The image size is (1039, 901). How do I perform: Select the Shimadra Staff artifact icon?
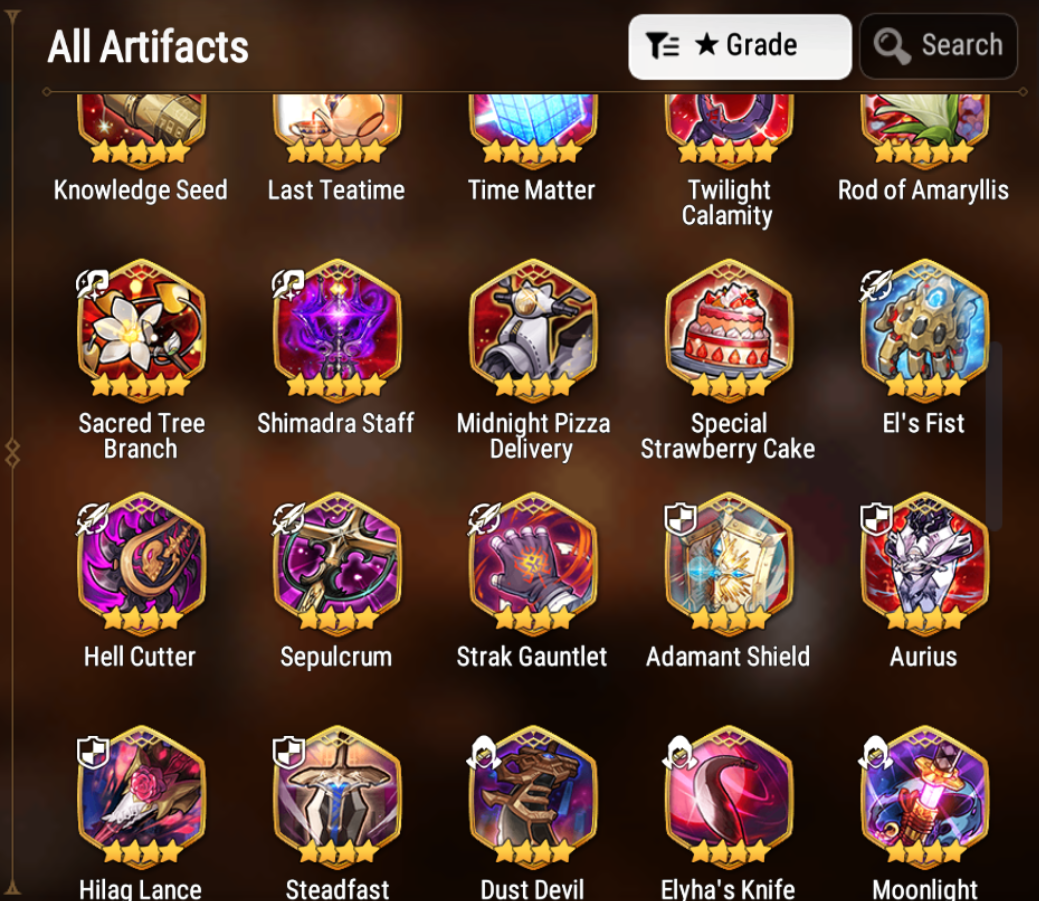pyautogui.click(x=337, y=331)
